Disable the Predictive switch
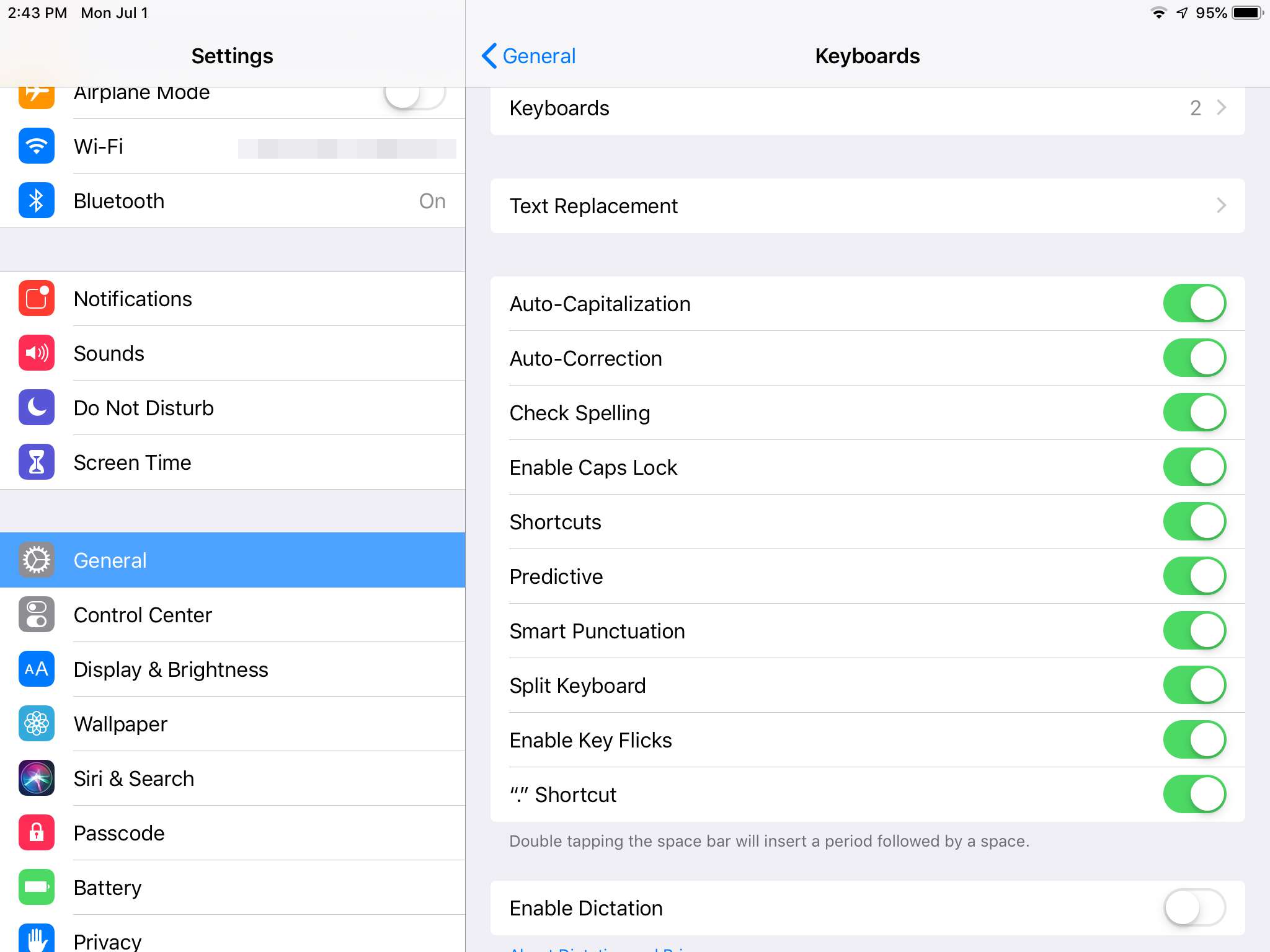 pos(1194,576)
